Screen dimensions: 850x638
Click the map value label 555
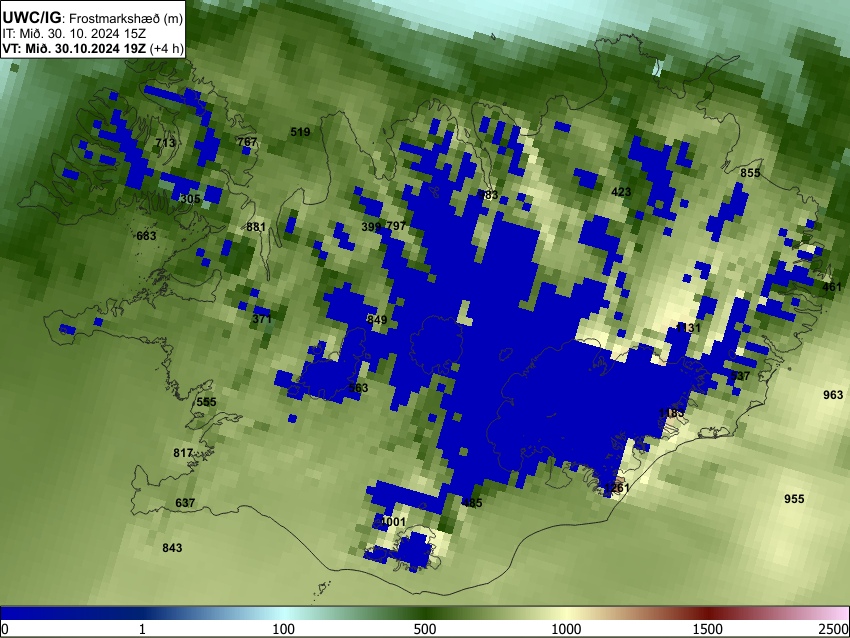[207, 402]
